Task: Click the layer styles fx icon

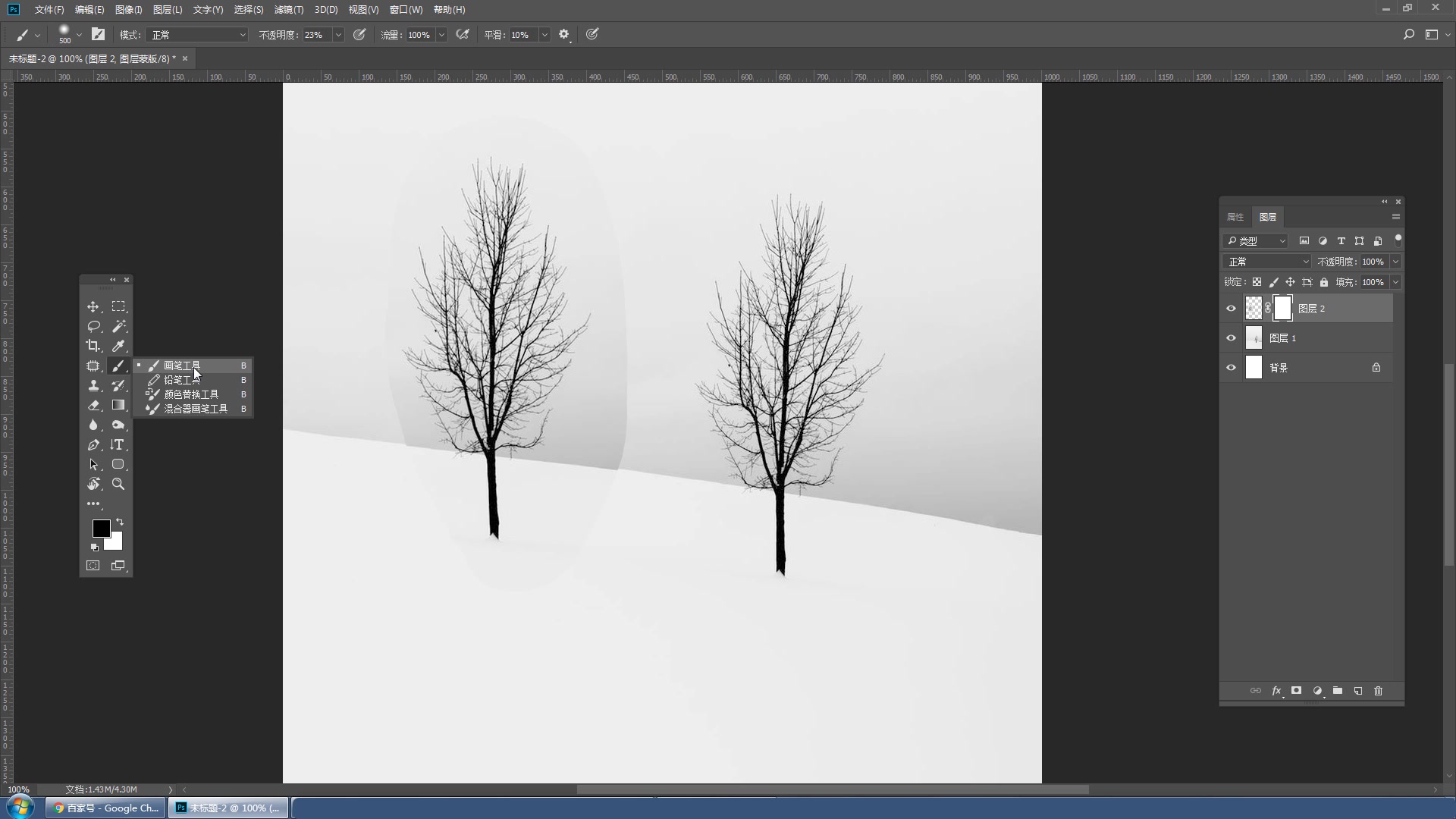Action: pos(1276,691)
